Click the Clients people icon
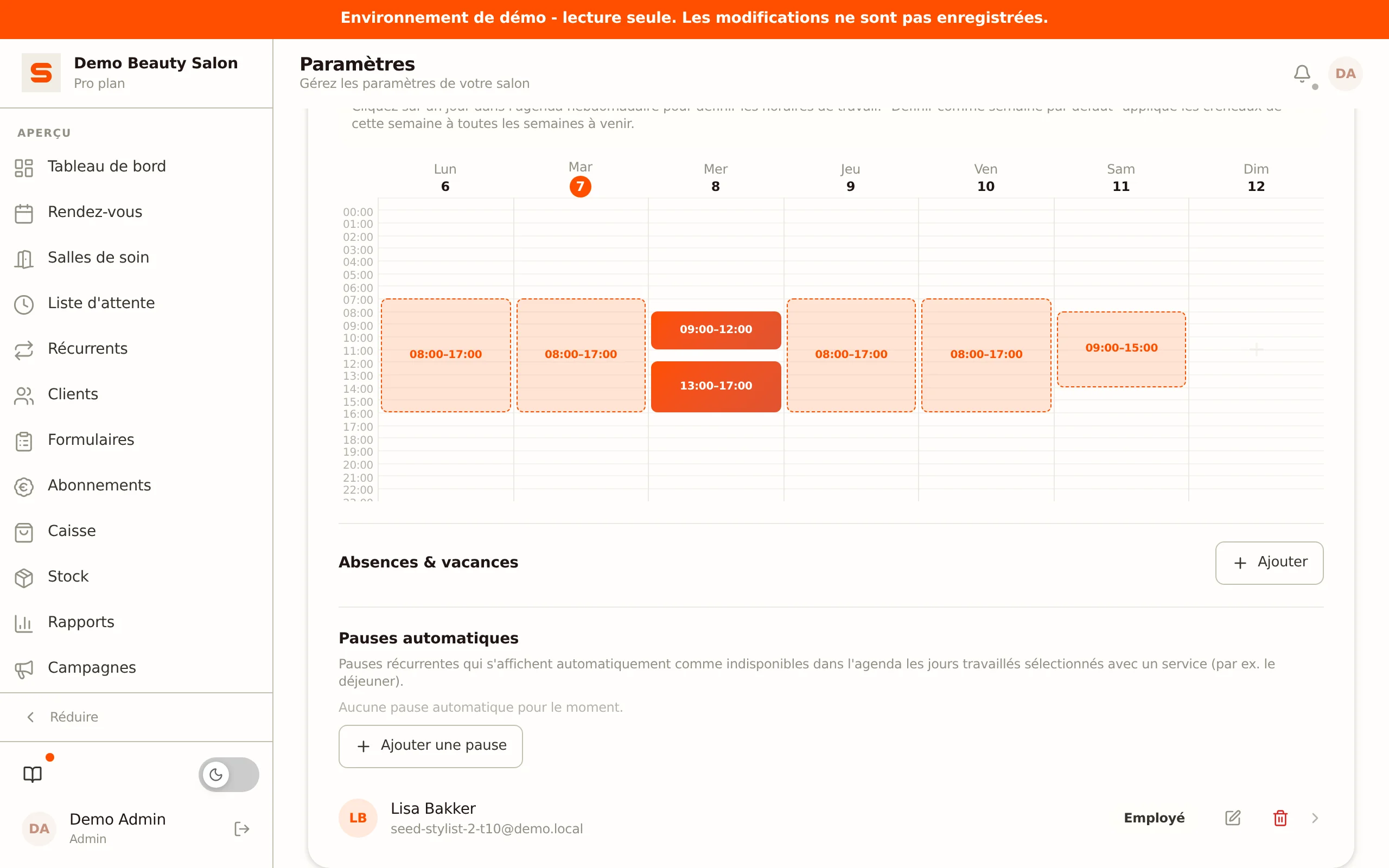Image resolution: width=1389 pixels, height=868 pixels. 23,395
